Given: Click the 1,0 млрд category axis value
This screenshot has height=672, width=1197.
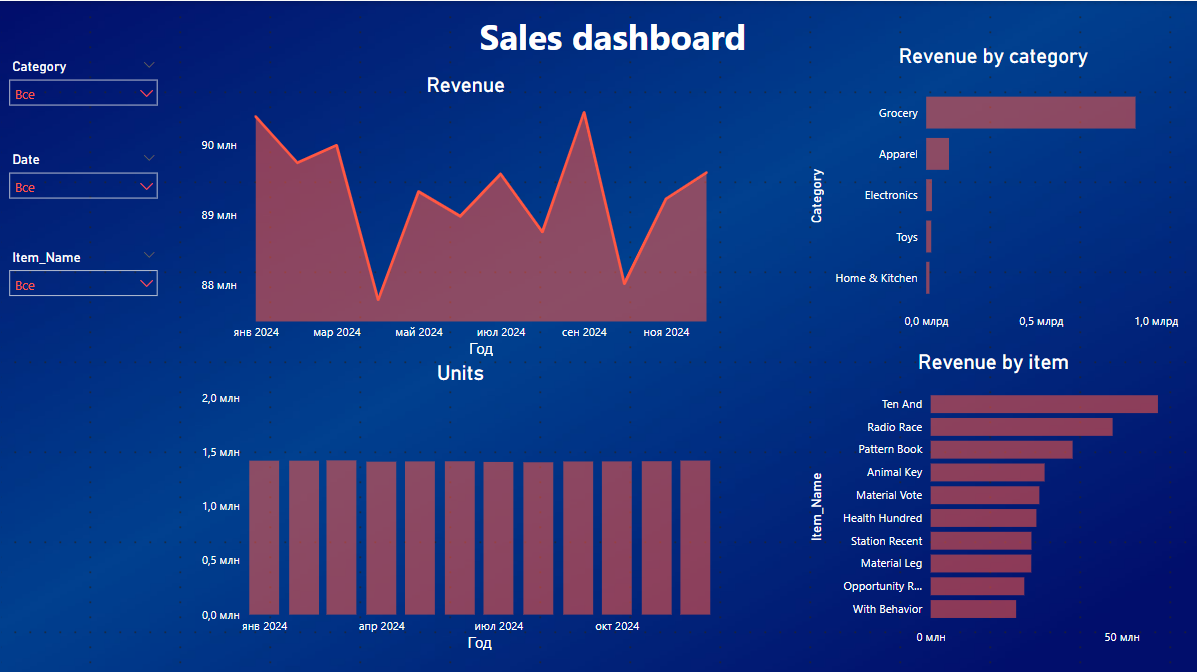Looking at the screenshot, I should point(1156,321).
